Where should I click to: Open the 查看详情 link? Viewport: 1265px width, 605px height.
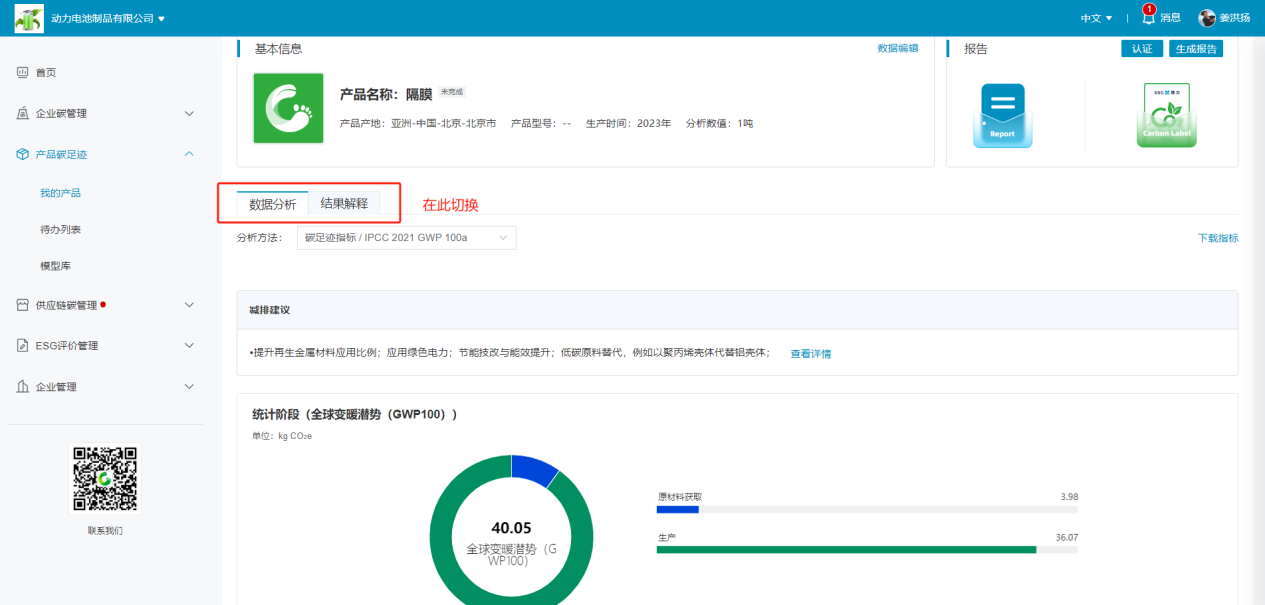[x=810, y=353]
